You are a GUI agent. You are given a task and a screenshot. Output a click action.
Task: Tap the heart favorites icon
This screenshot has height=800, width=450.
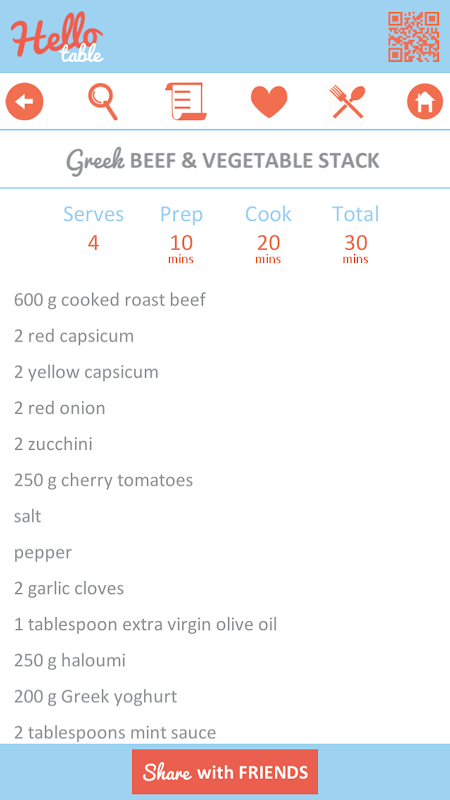click(269, 102)
